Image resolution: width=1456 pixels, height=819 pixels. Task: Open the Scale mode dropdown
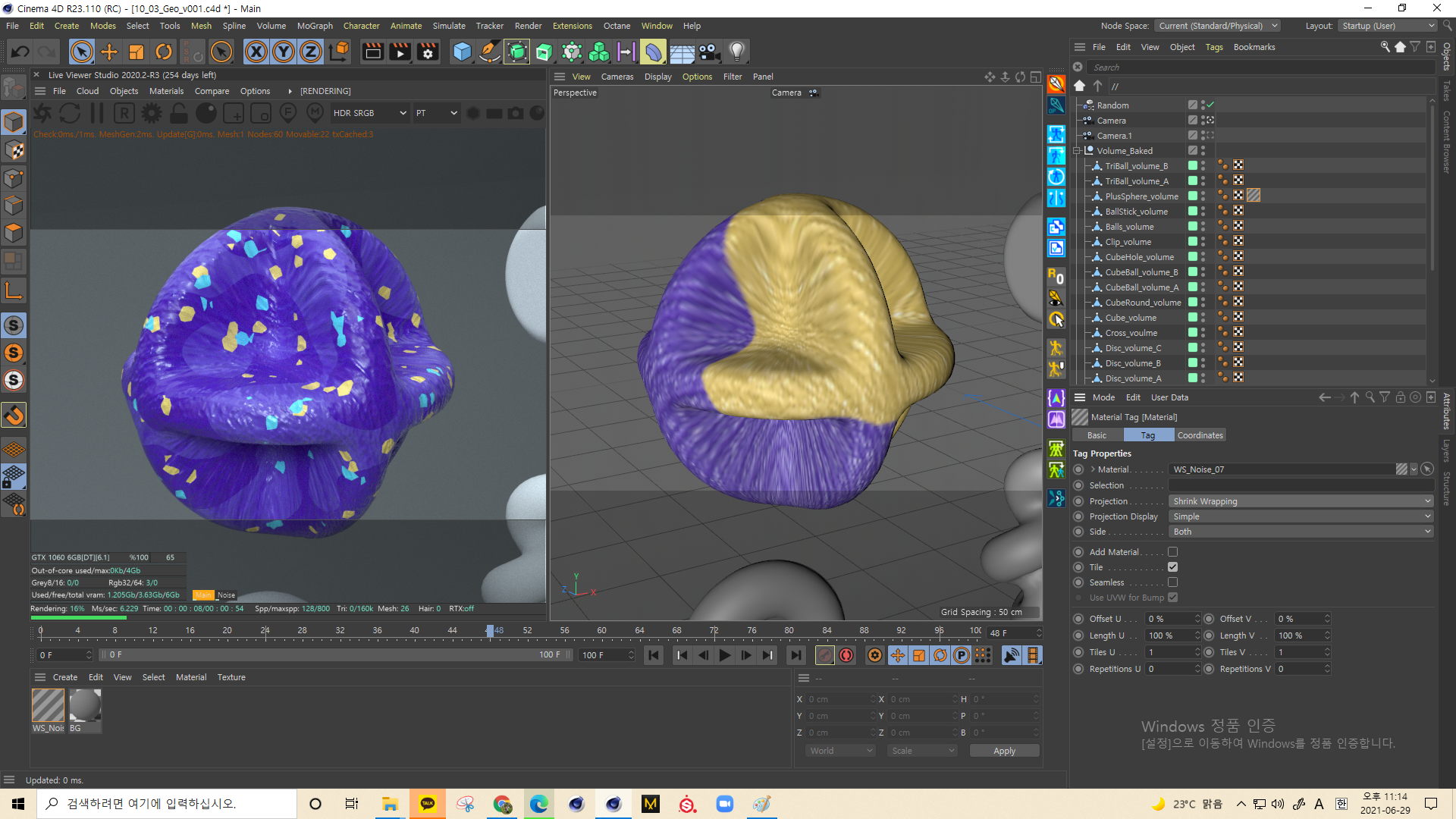922,751
